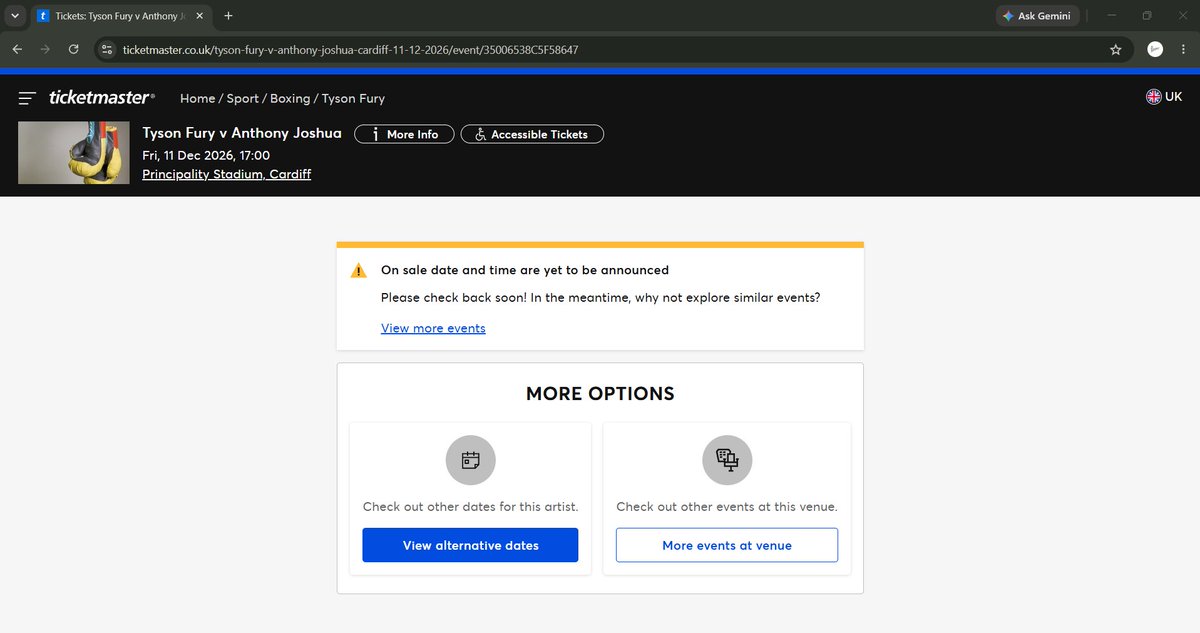Open Accessible Tickets
This screenshot has width=1200, height=633.
tap(532, 134)
